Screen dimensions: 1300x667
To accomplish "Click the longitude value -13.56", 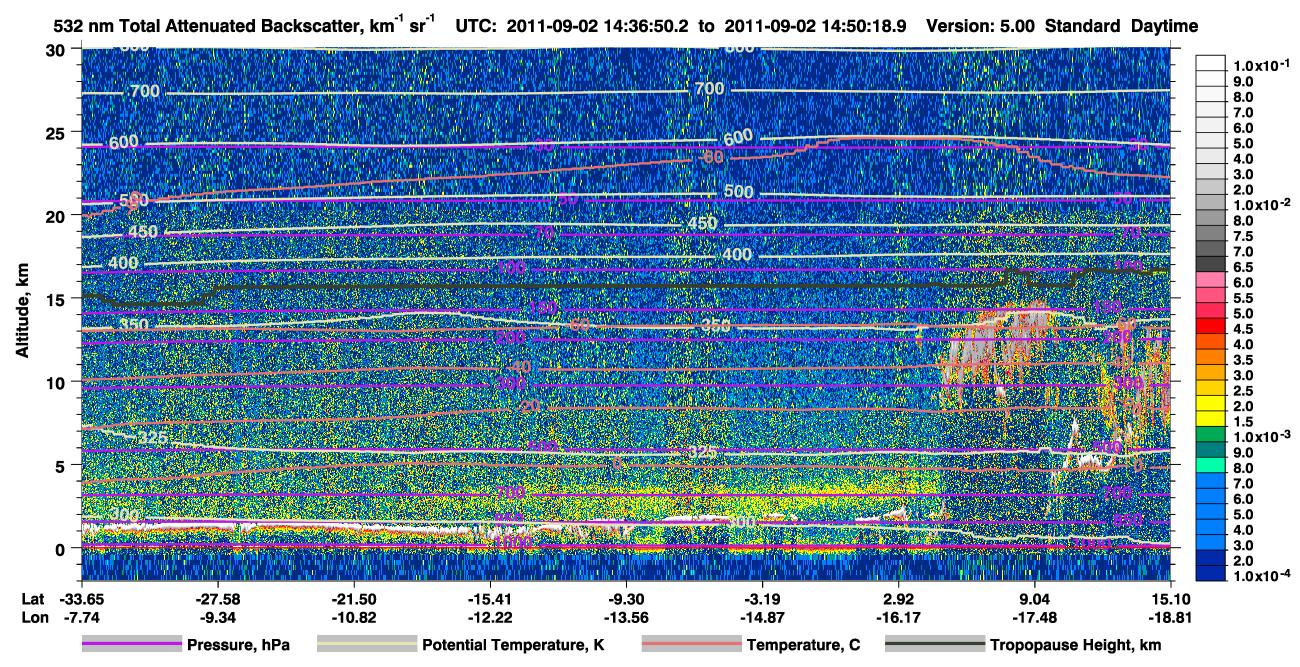I will tap(626, 617).
